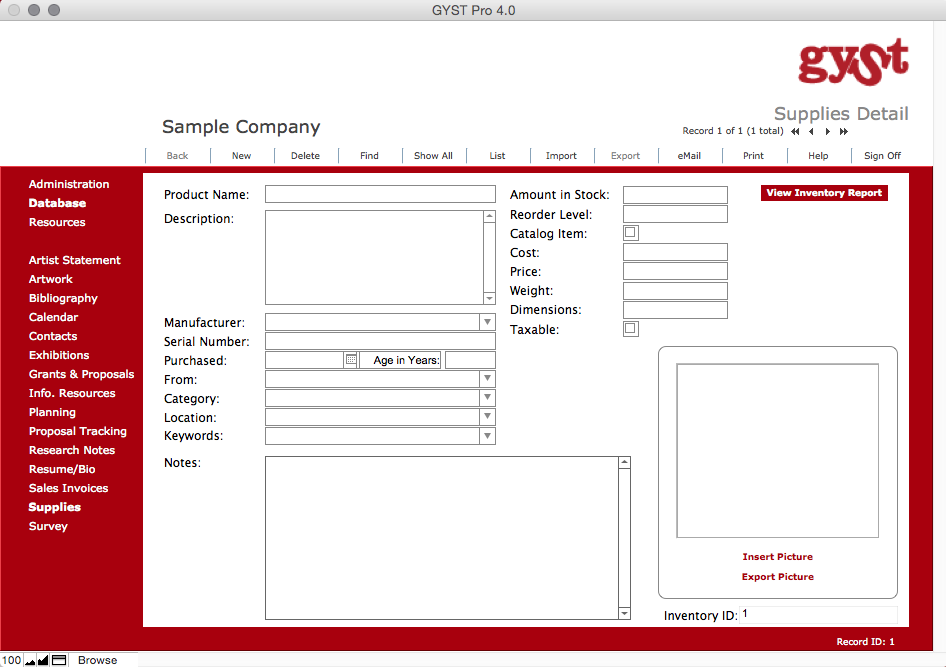Viewport: 946px width, 667px height.
Task: Click the empty picture container
Action: [777, 450]
